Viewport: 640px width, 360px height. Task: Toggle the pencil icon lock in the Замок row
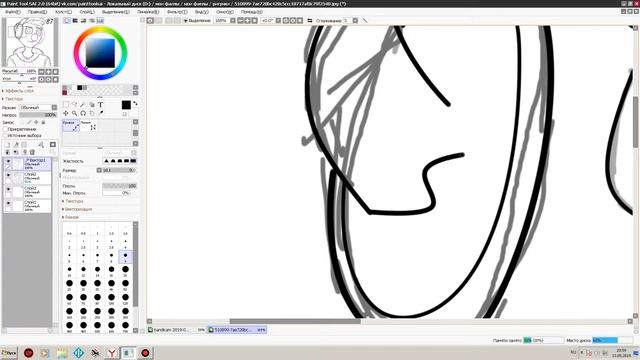click(29, 122)
